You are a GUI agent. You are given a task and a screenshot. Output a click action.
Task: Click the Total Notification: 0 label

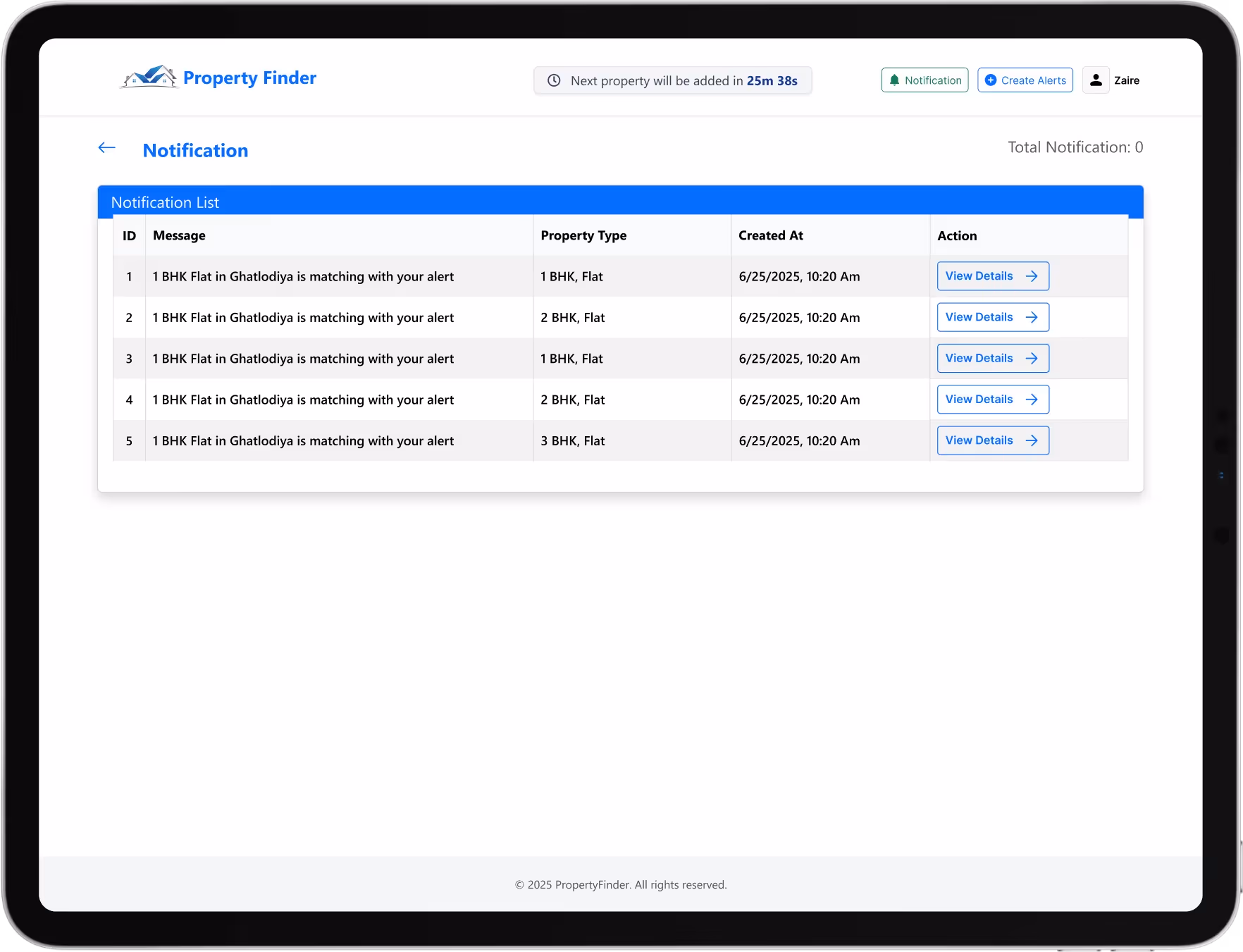click(x=1075, y=147)
